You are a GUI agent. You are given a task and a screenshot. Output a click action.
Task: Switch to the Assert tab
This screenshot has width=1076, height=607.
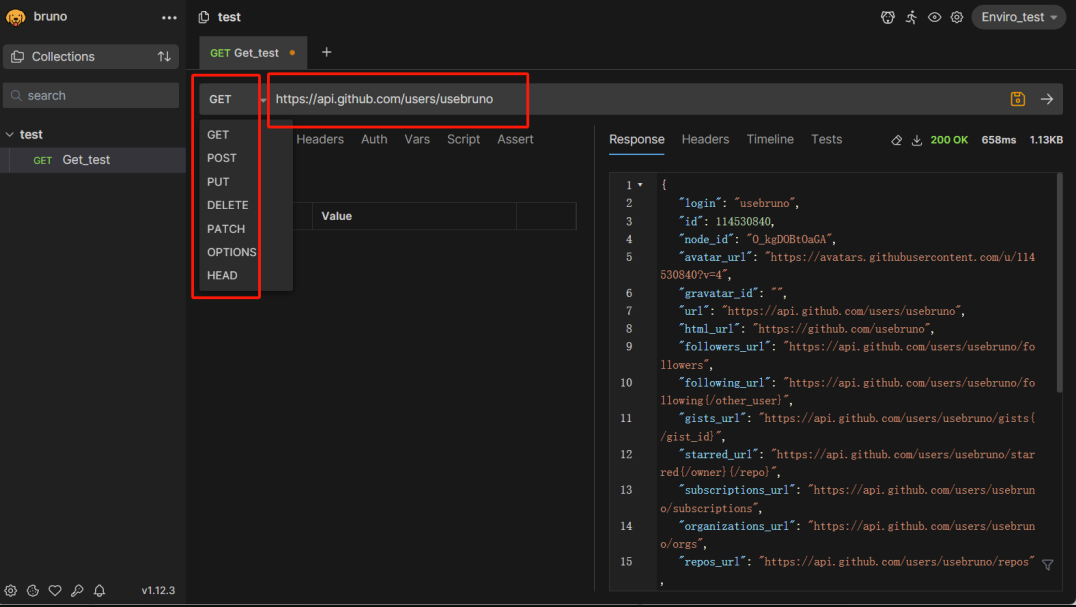point(515,139)
